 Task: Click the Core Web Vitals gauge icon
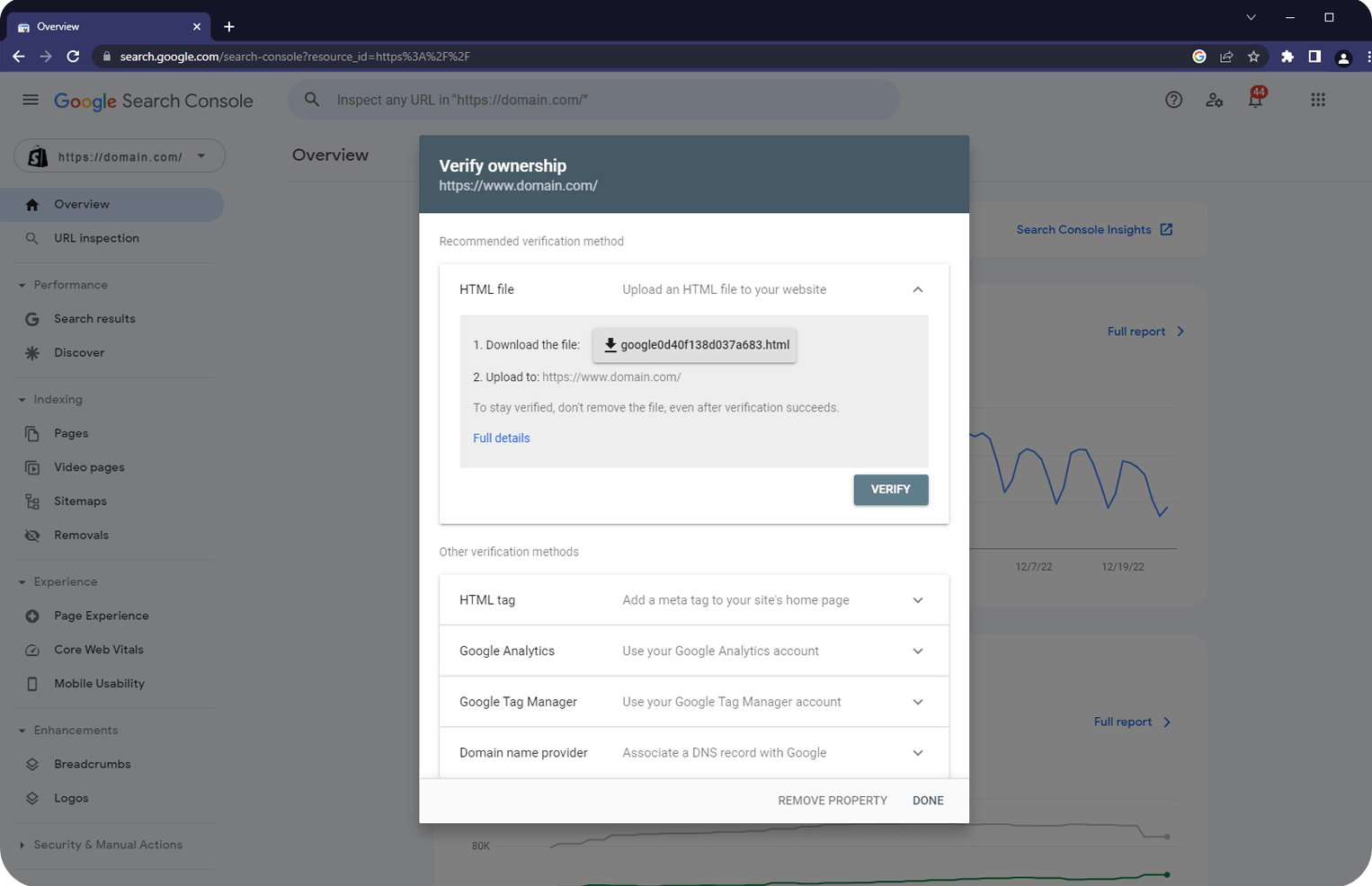click(32, 650)
